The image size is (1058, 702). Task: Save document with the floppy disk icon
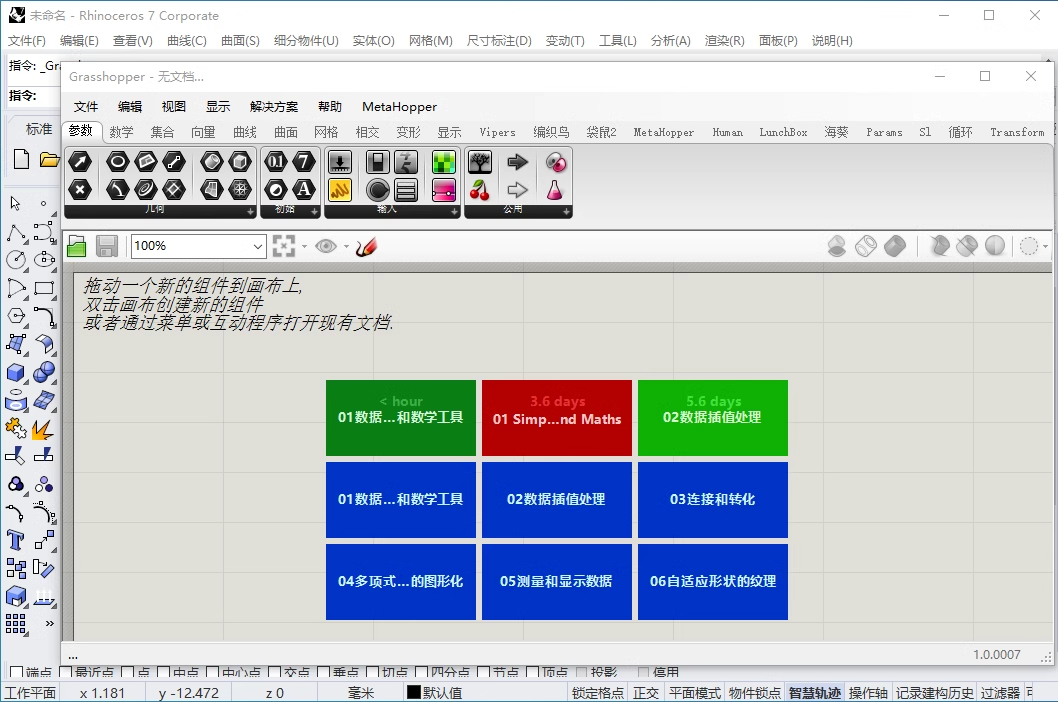[x=107, y=246]
